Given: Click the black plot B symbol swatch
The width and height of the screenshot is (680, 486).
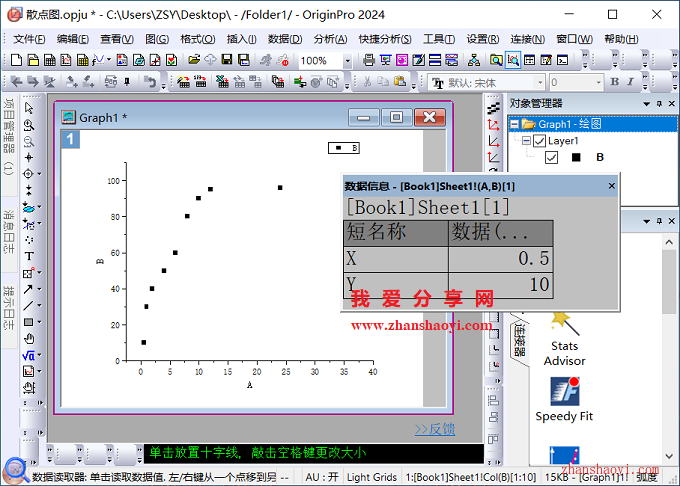Looking at the screenshot, I should tap(576, 157).
